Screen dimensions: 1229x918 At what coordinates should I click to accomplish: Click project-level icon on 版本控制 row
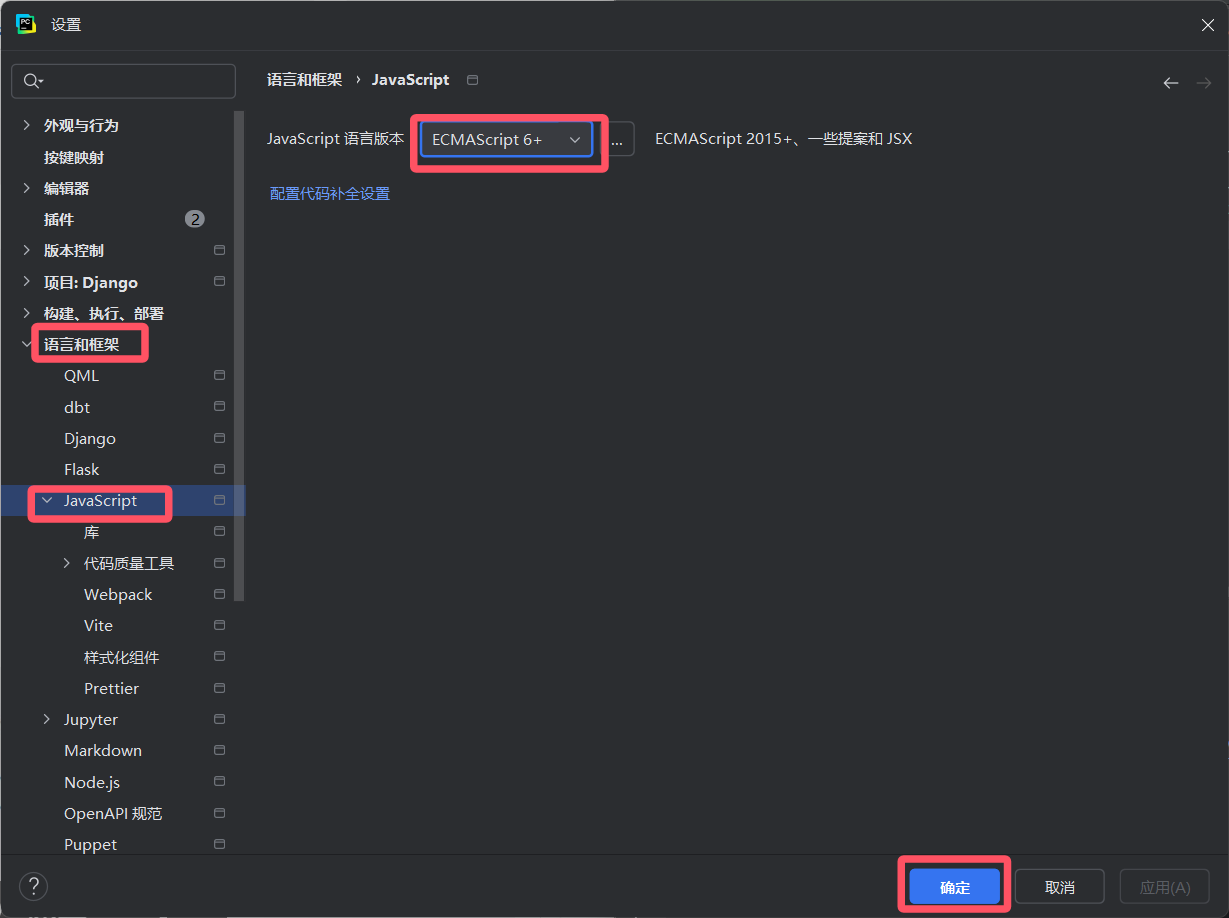(x=220, y=250)
